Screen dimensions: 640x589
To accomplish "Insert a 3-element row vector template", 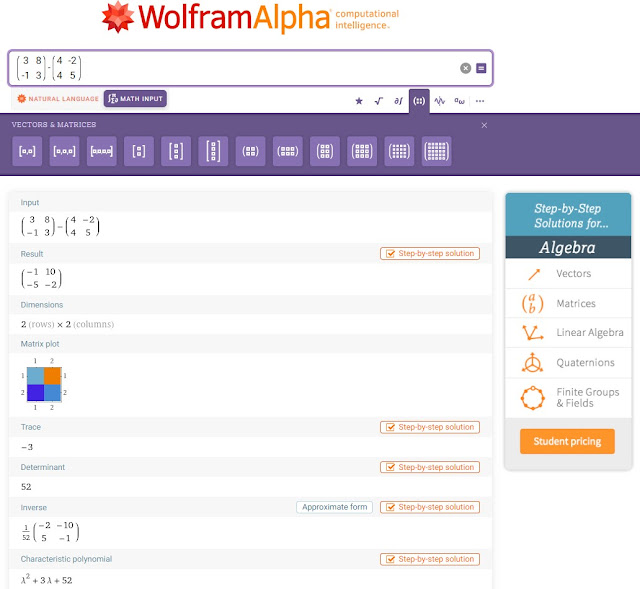I will (x=64, y=151).
